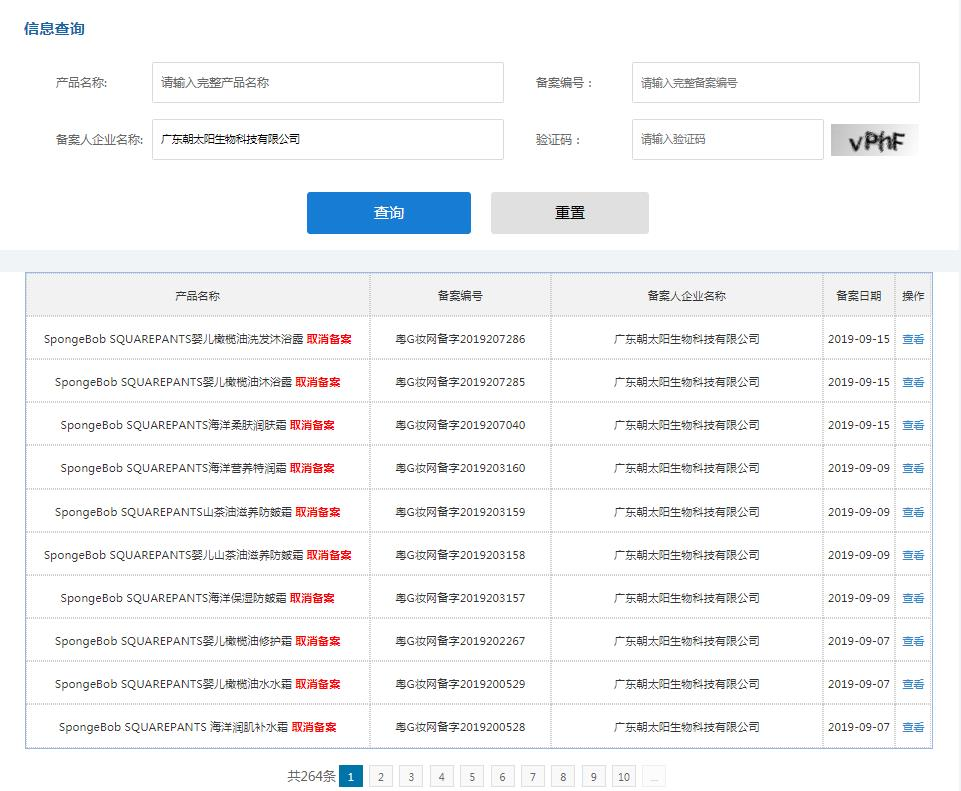Click the pagination ellipsis button
Screen dimensions: 961x791
point(654,777)
